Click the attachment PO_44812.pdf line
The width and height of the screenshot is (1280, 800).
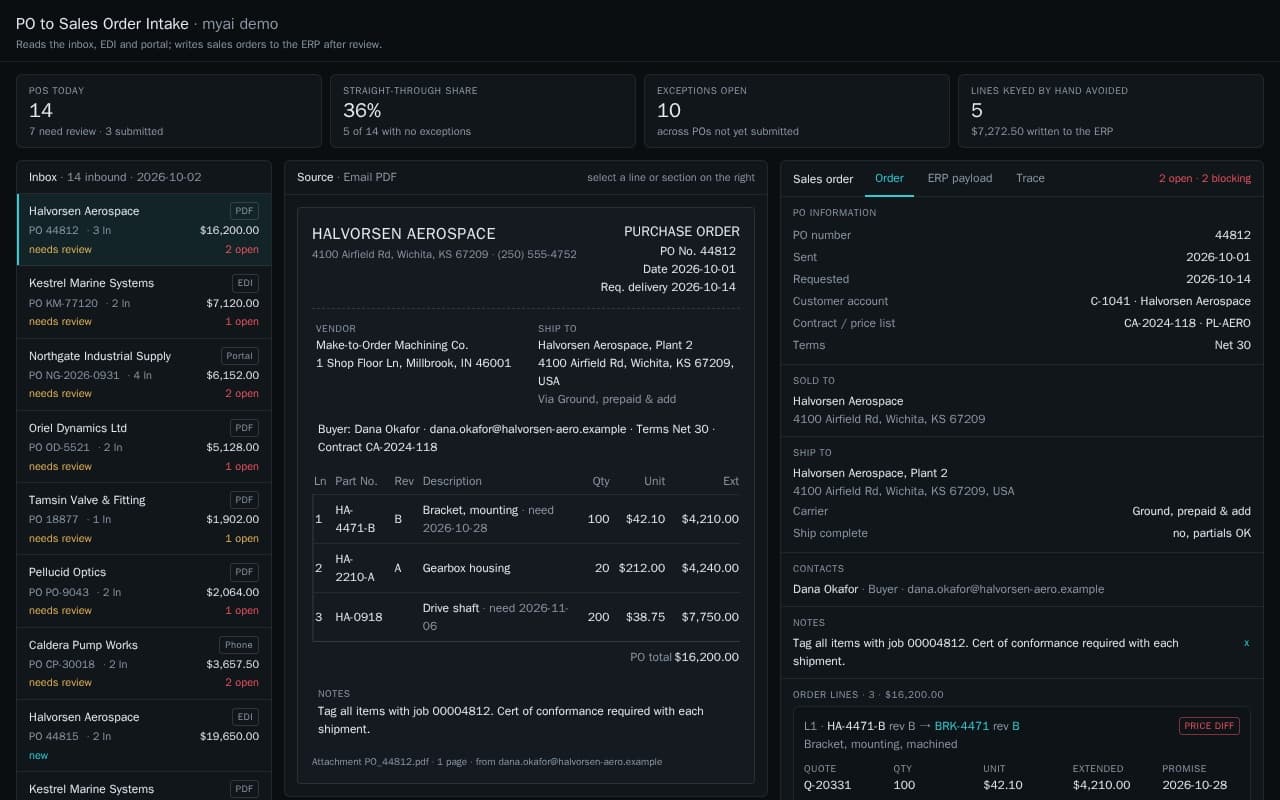487,762
